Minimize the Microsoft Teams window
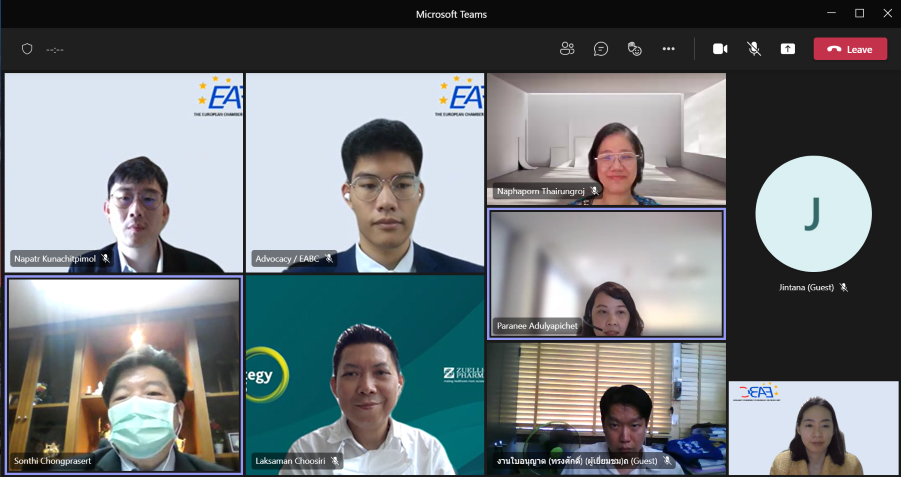Image resolution: width=901 pixels, height=477 pixels. (831, 13)
